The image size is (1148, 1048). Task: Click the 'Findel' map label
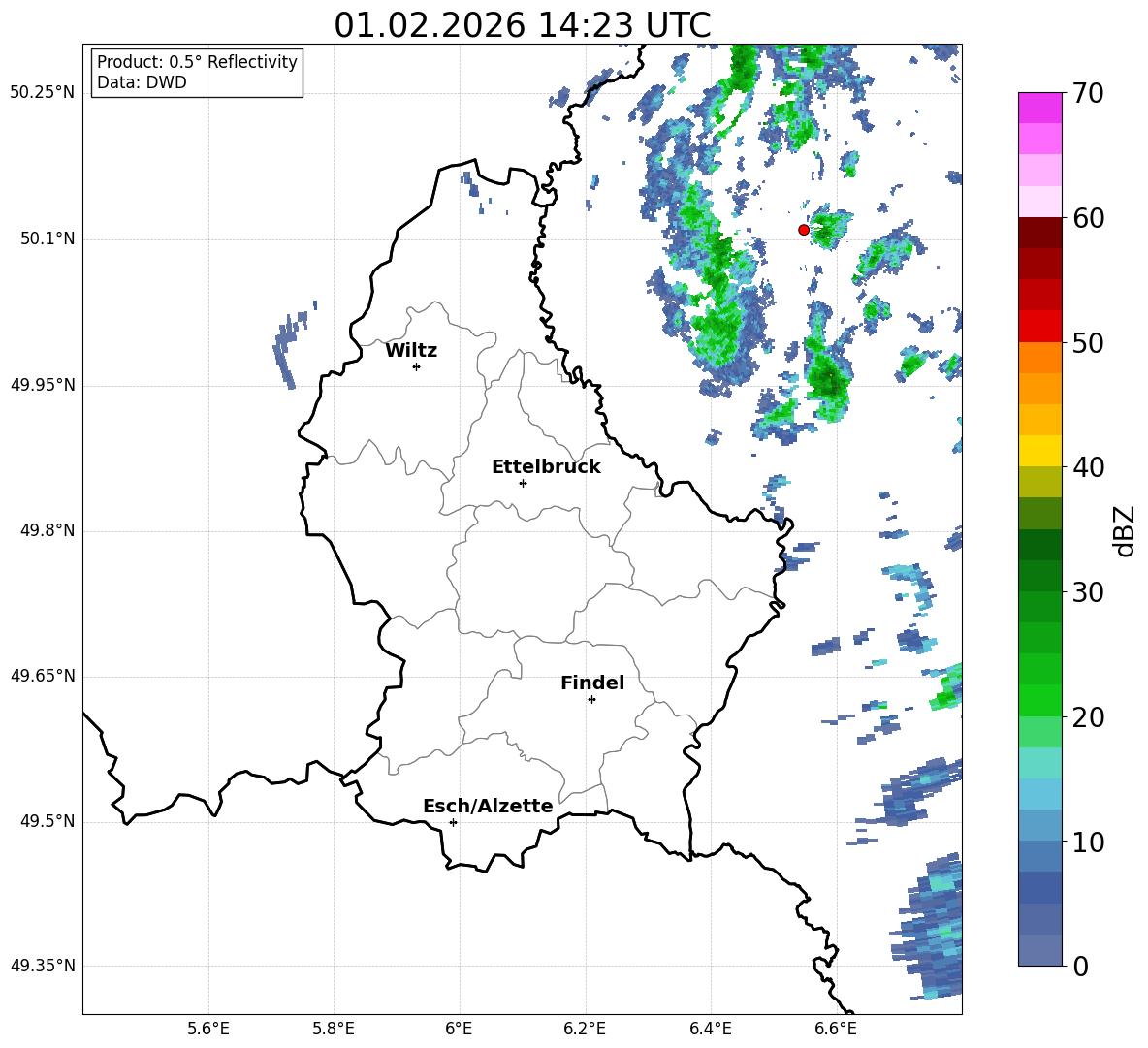(x=592, y=683)
